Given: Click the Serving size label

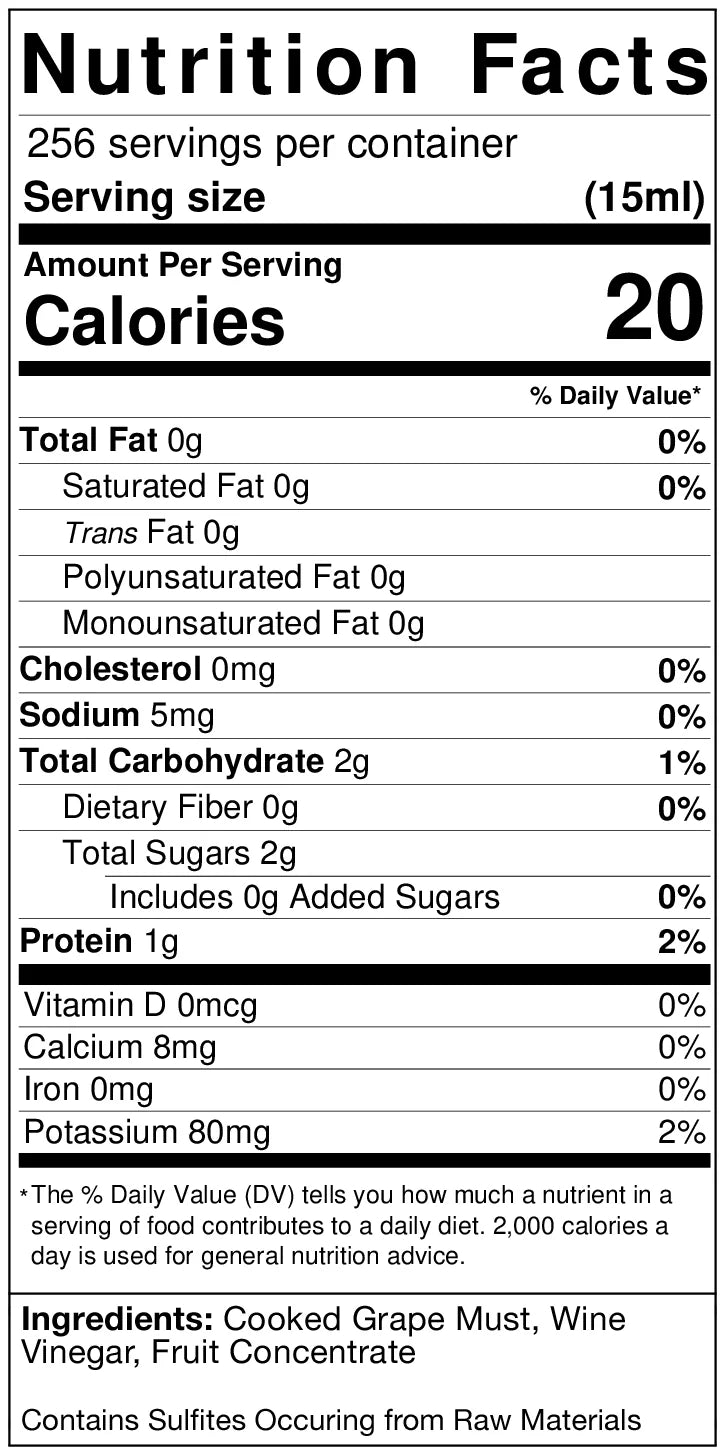Looking at the screenshot, I should [144, 197].
